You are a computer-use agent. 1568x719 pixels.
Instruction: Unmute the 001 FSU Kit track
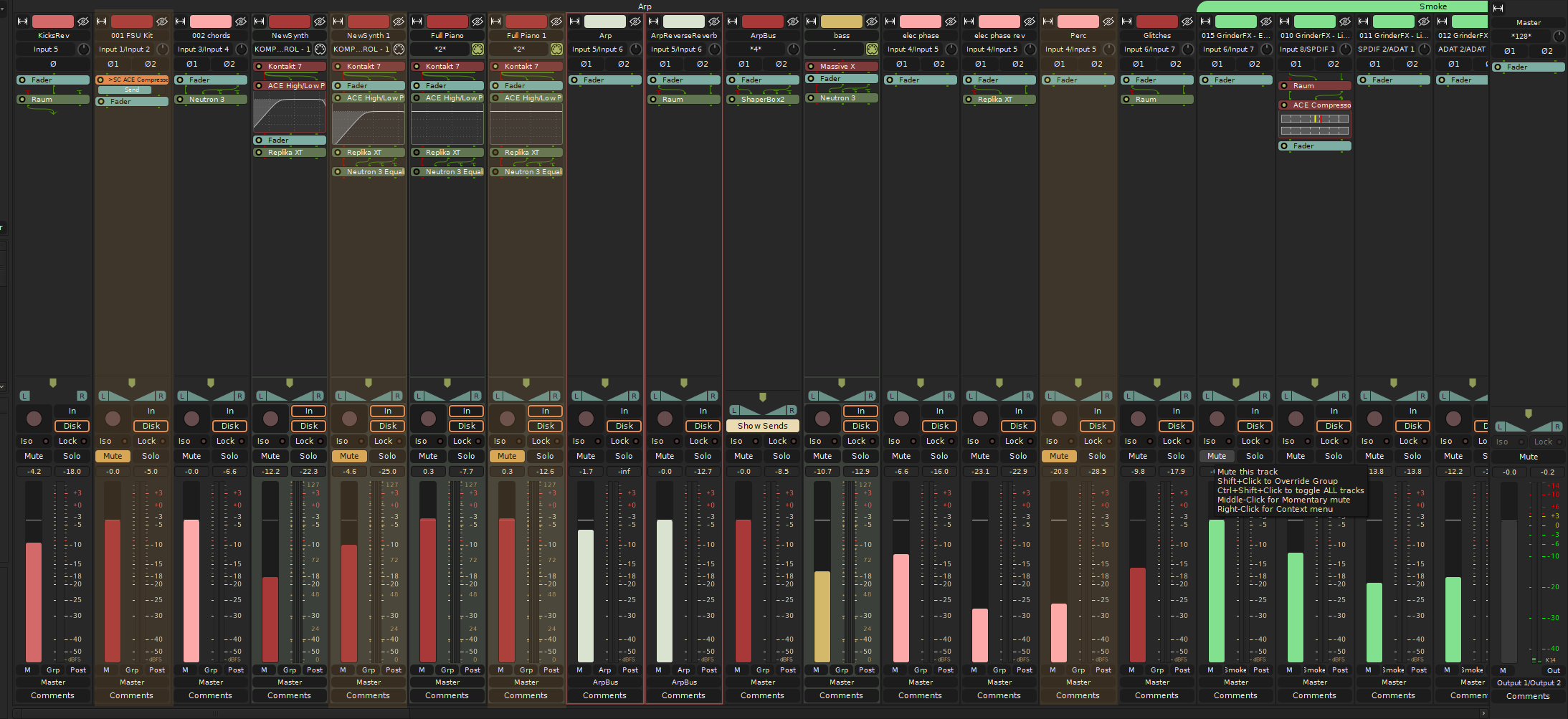pos(113,456)
